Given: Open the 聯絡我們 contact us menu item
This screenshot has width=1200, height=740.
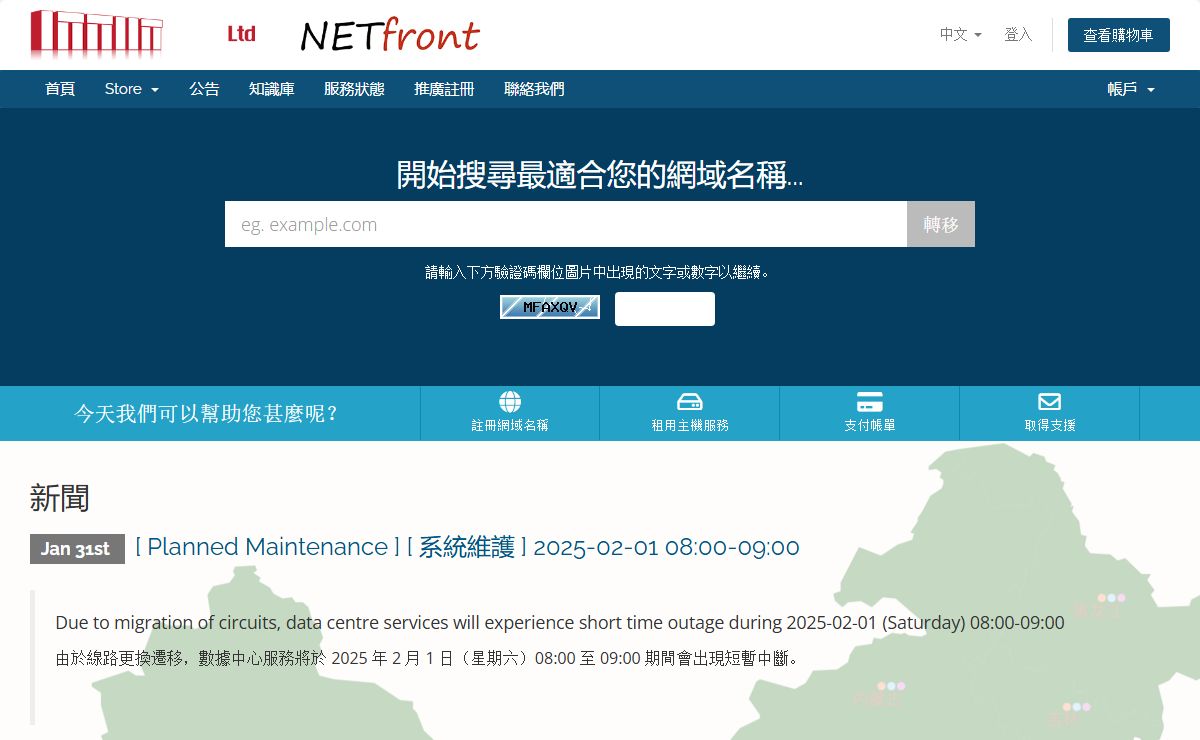Looking at the screenshot, I should coord(534,89).
